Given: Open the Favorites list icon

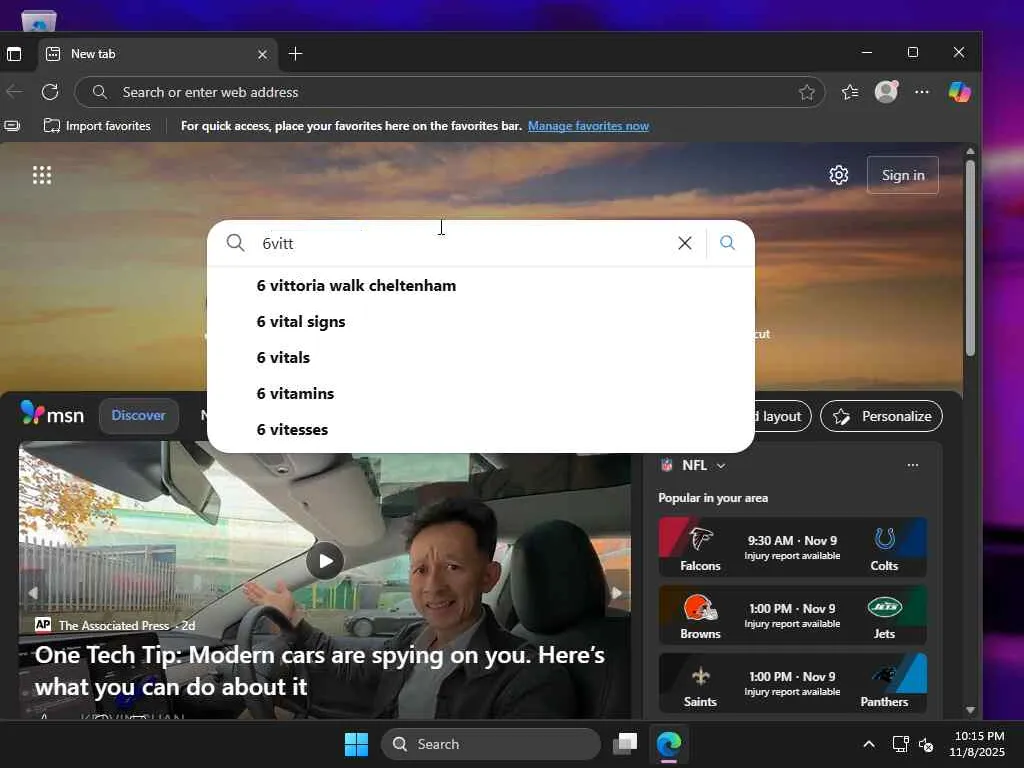Looking at the screenshot, I should point(850,92).
